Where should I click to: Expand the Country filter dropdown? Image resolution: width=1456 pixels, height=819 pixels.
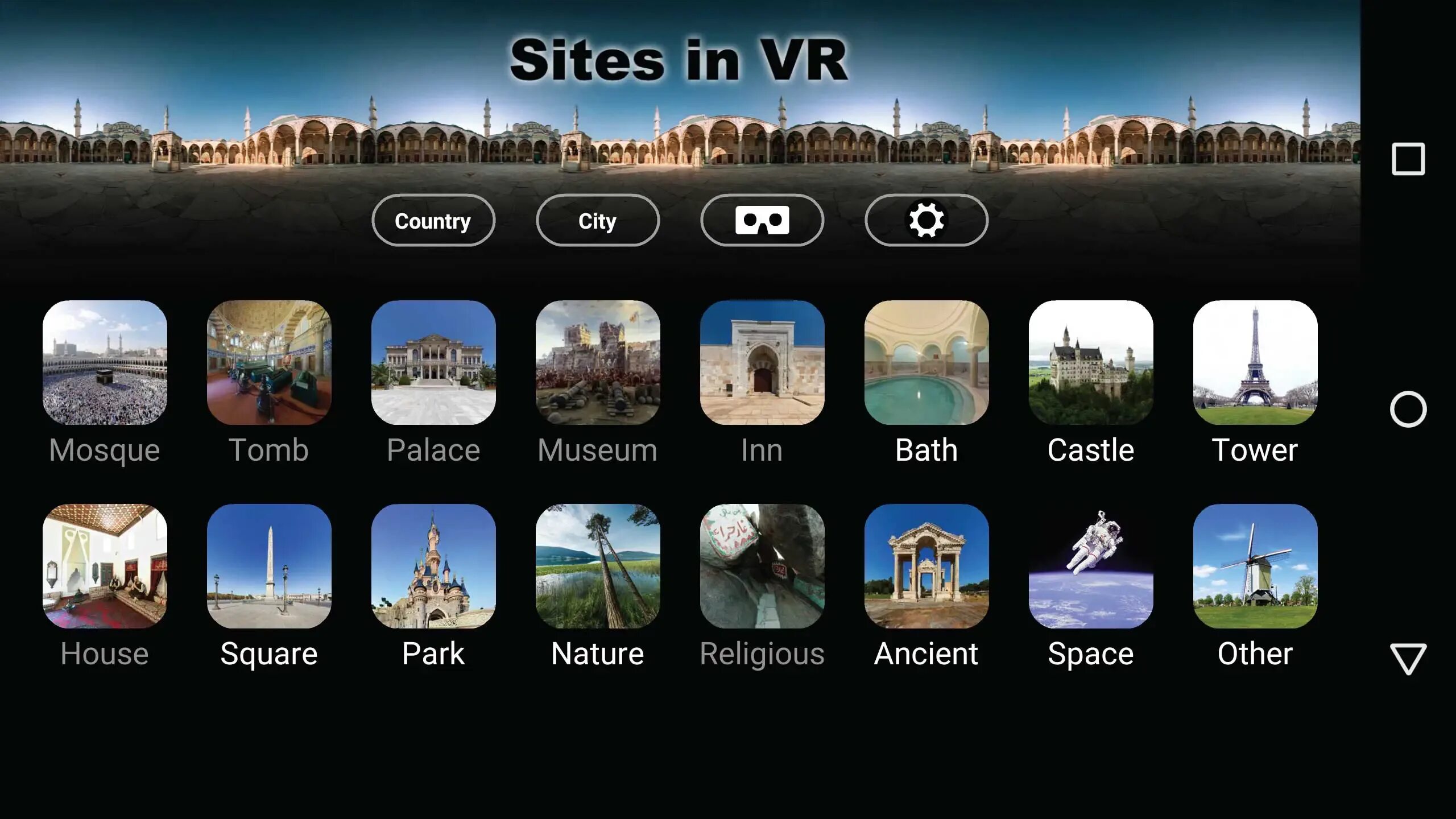(433, 220)
